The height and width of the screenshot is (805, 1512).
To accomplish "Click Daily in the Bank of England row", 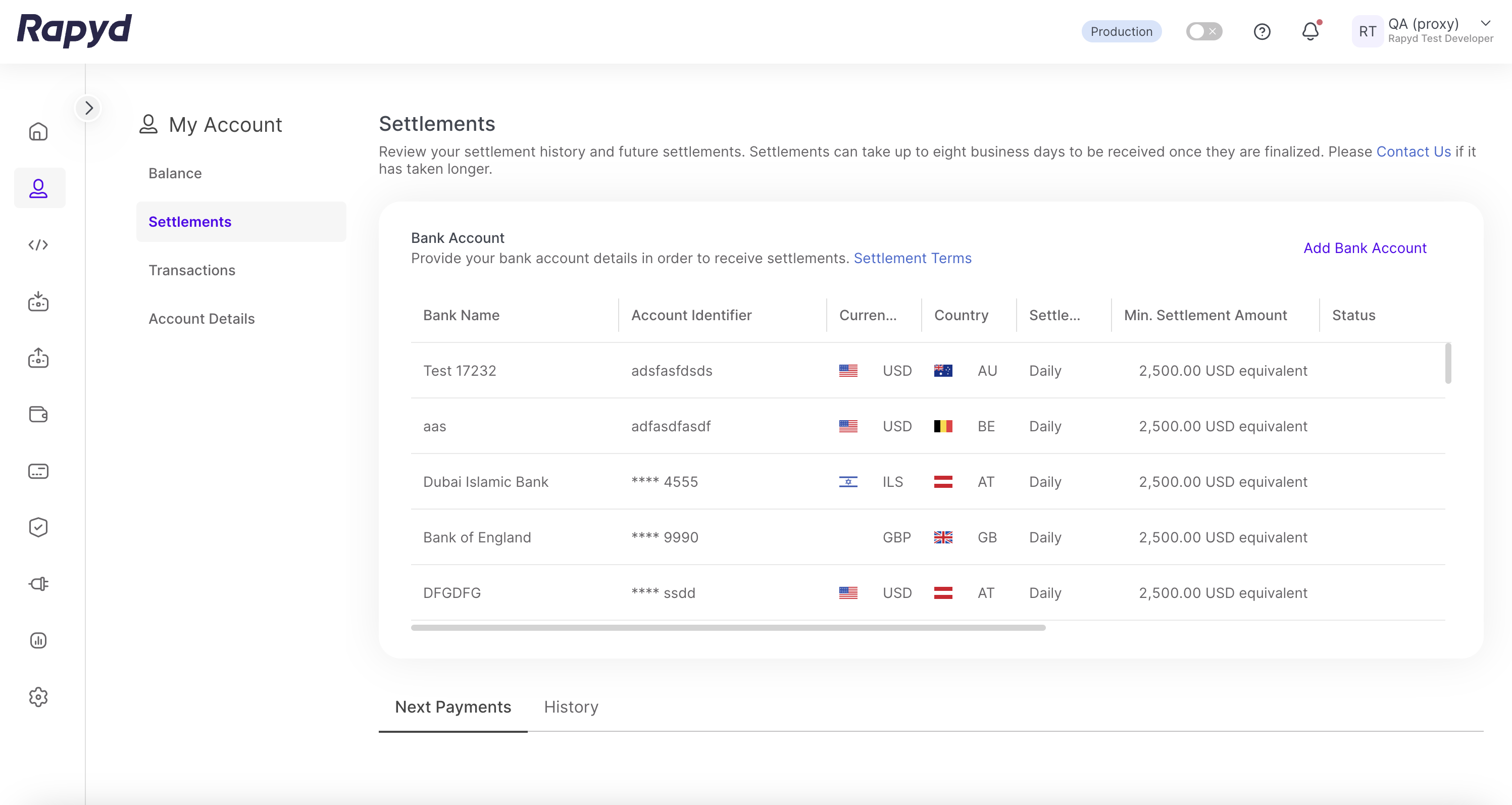I will (x=1045, y=537).
